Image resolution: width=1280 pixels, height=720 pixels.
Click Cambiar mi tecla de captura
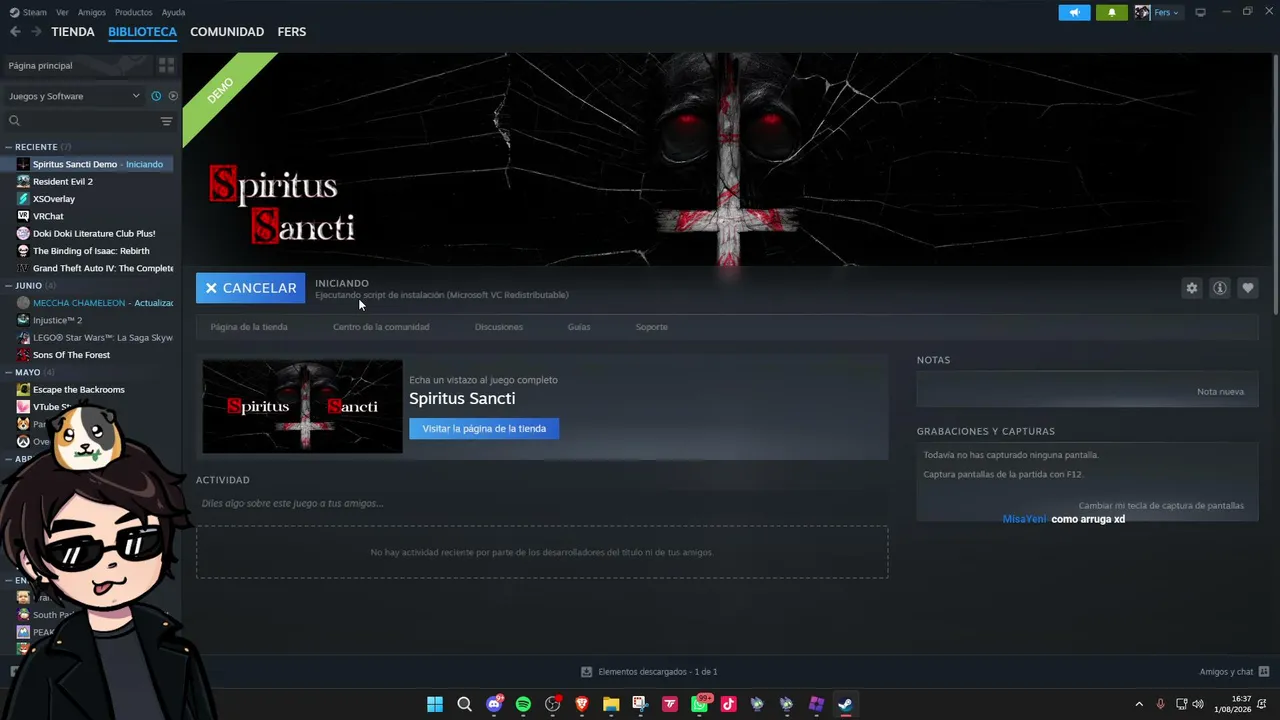[x=1161, y=505]
